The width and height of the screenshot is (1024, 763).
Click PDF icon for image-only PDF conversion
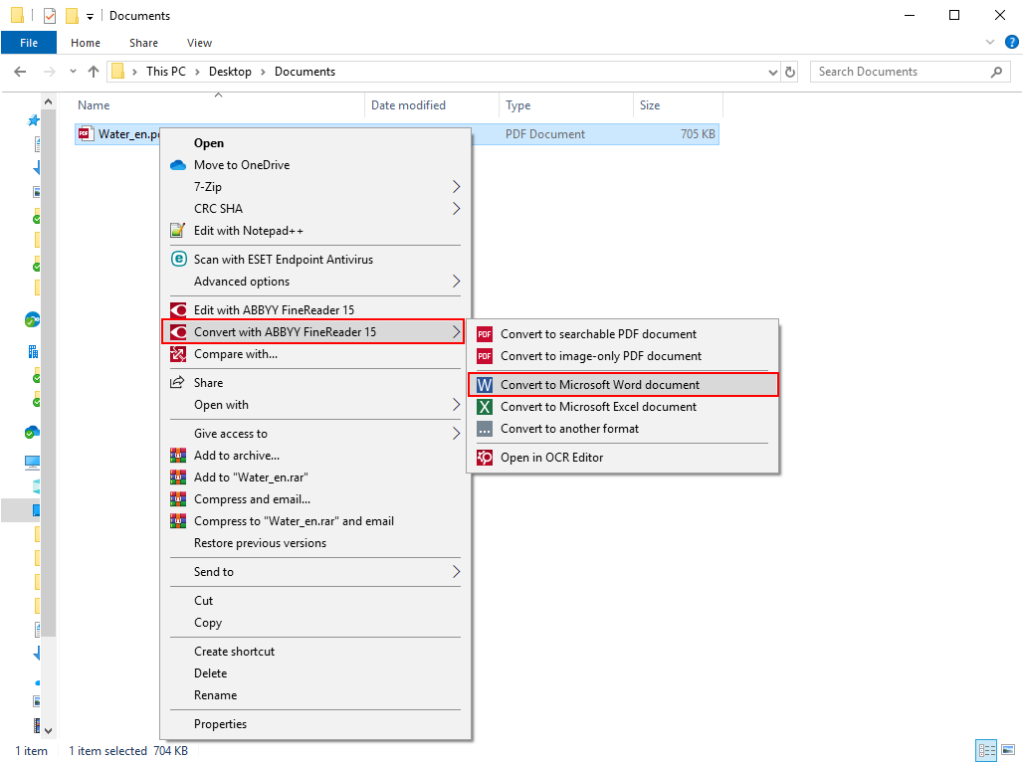(x=485, y=356)
